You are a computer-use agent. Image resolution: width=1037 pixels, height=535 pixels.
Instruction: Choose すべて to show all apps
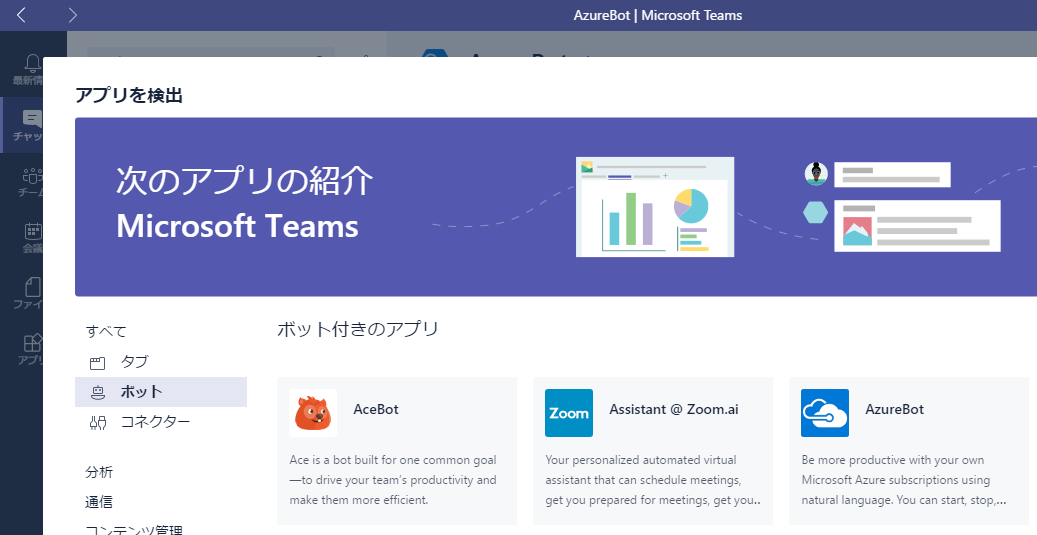click(106, 331)
